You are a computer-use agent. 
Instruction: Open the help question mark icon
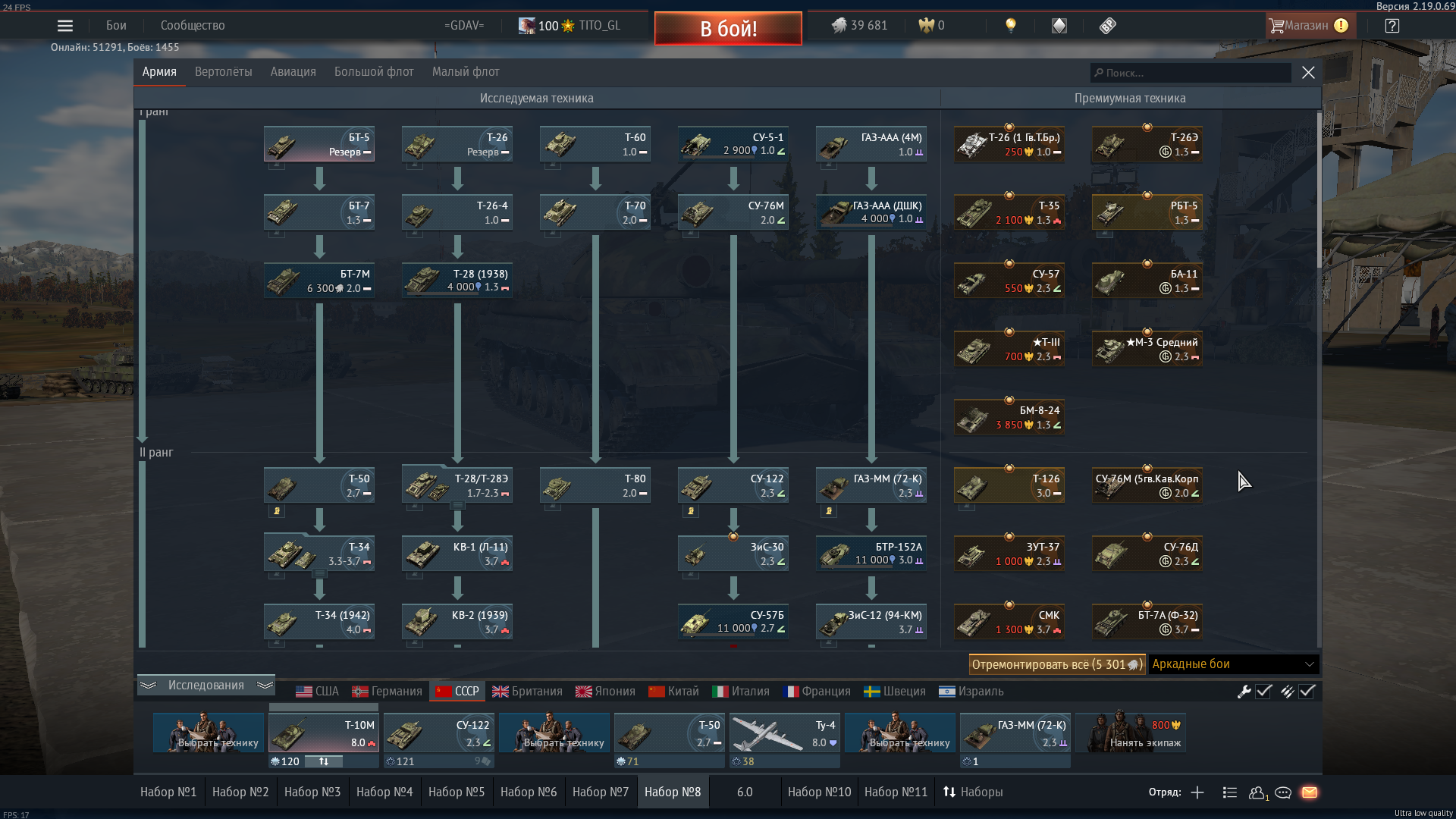[1392, 26]
